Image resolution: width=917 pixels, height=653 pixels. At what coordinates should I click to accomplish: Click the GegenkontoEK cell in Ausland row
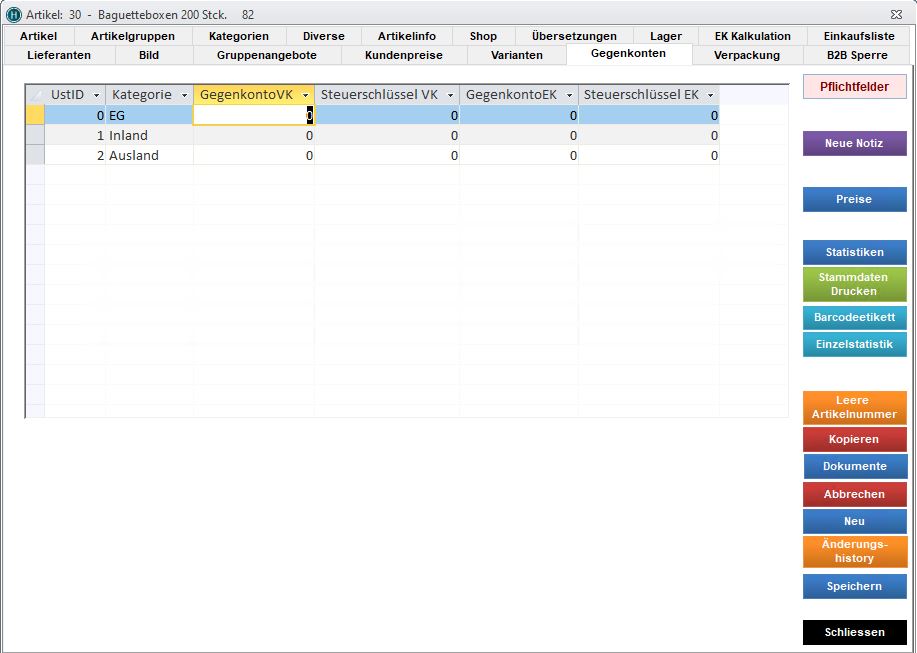(x=519, y=155)
